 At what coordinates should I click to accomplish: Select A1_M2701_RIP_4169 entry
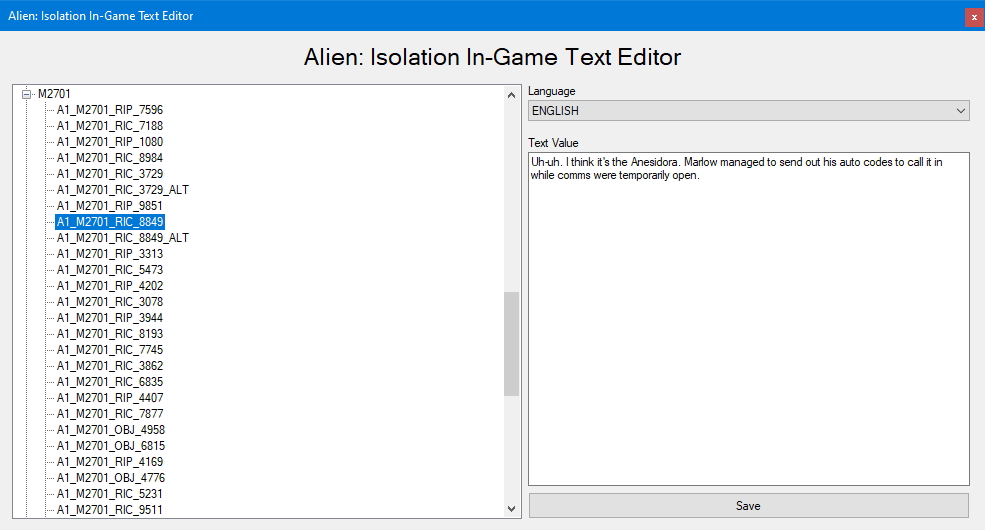(x=110, y=462)
